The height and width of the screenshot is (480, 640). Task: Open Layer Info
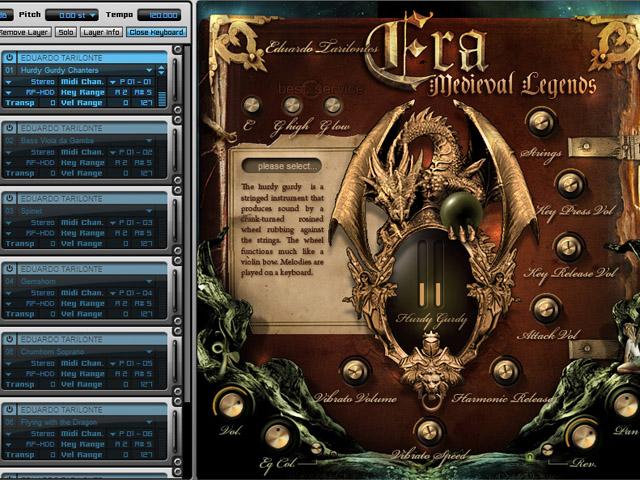click(101, 32)
